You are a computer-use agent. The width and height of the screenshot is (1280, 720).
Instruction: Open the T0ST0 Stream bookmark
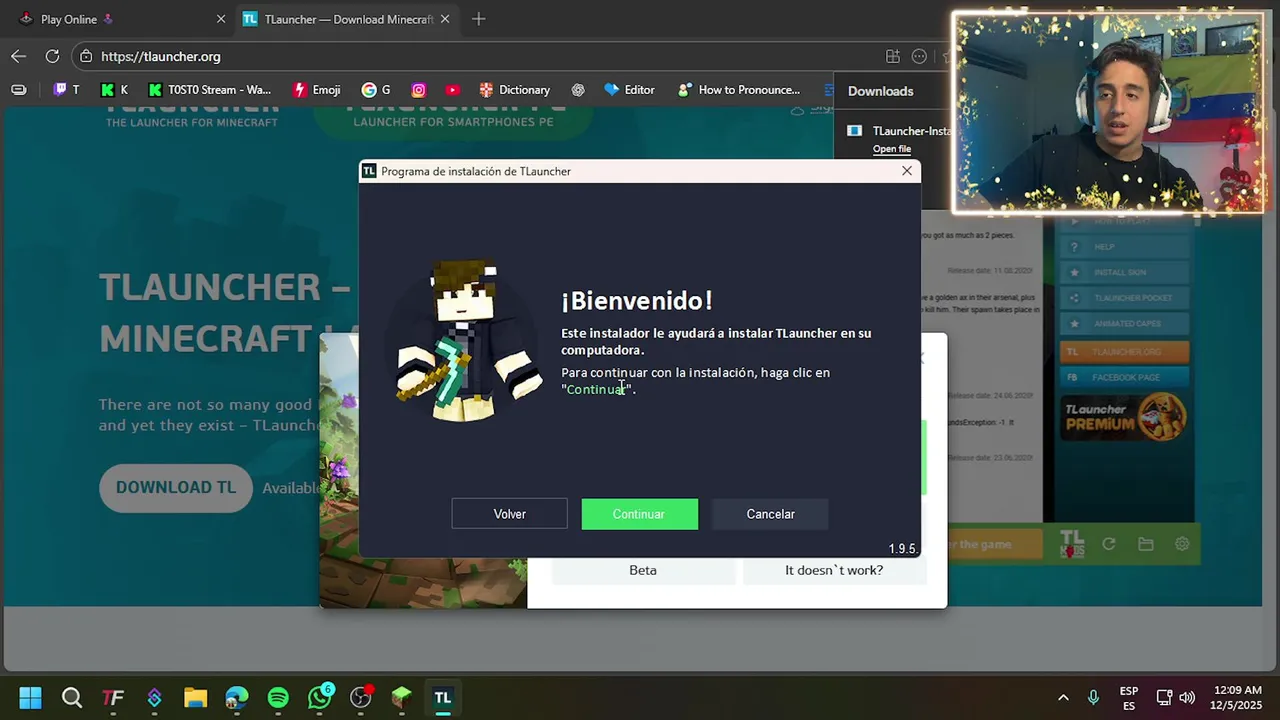209,89
